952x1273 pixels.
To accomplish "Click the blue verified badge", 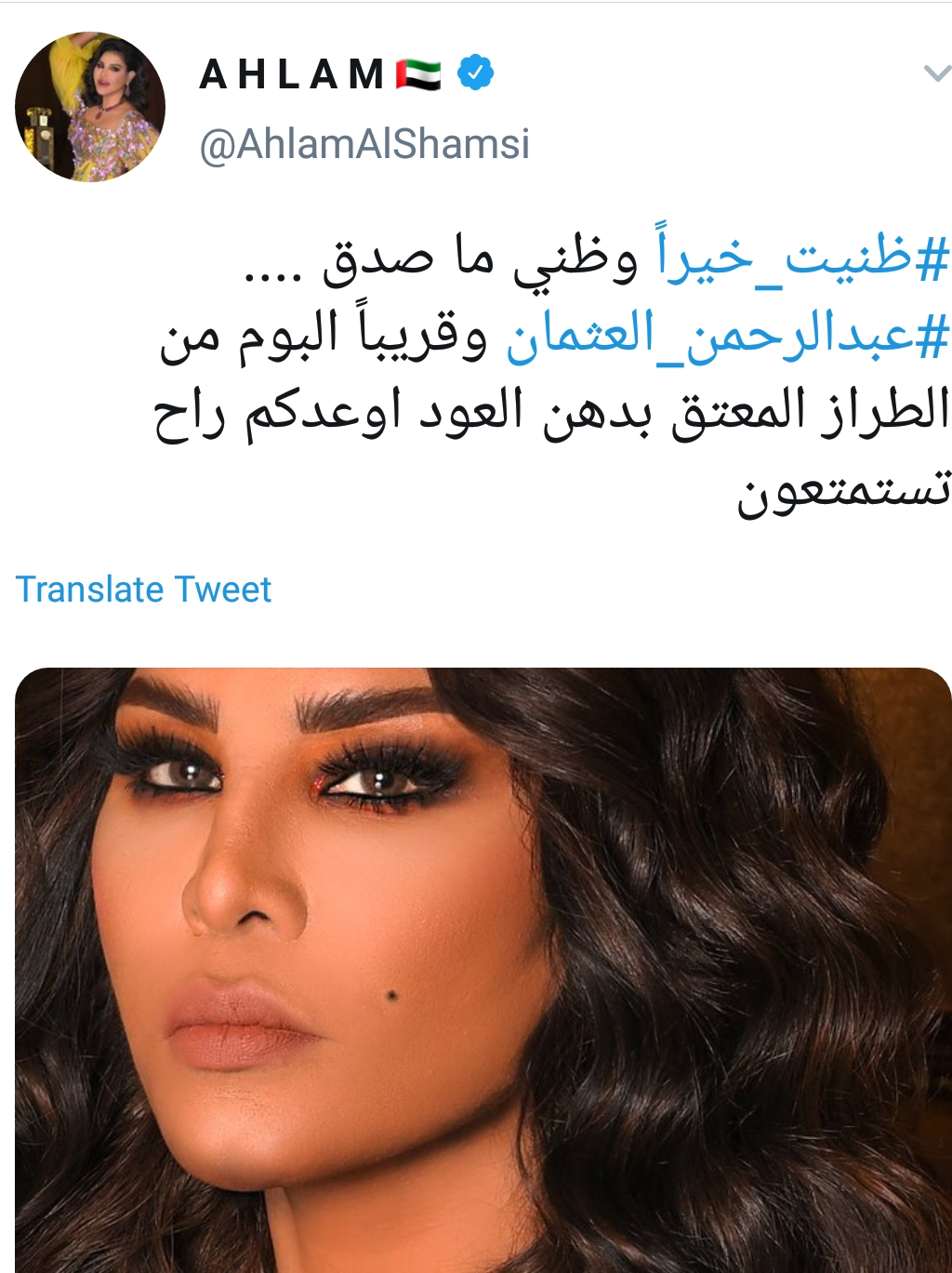I will click(x=475, y=73).
